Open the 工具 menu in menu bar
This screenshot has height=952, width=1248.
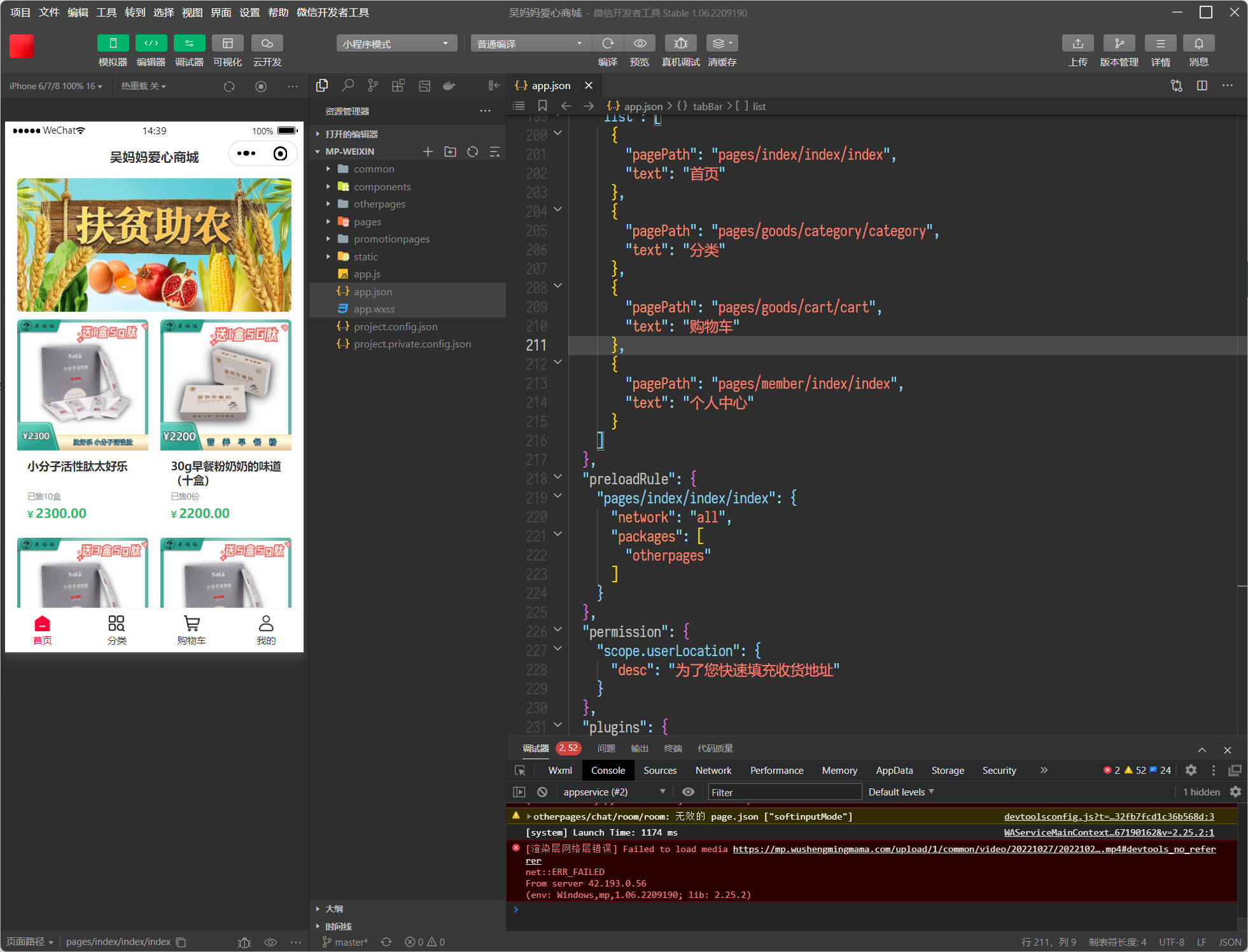point(106,12)
